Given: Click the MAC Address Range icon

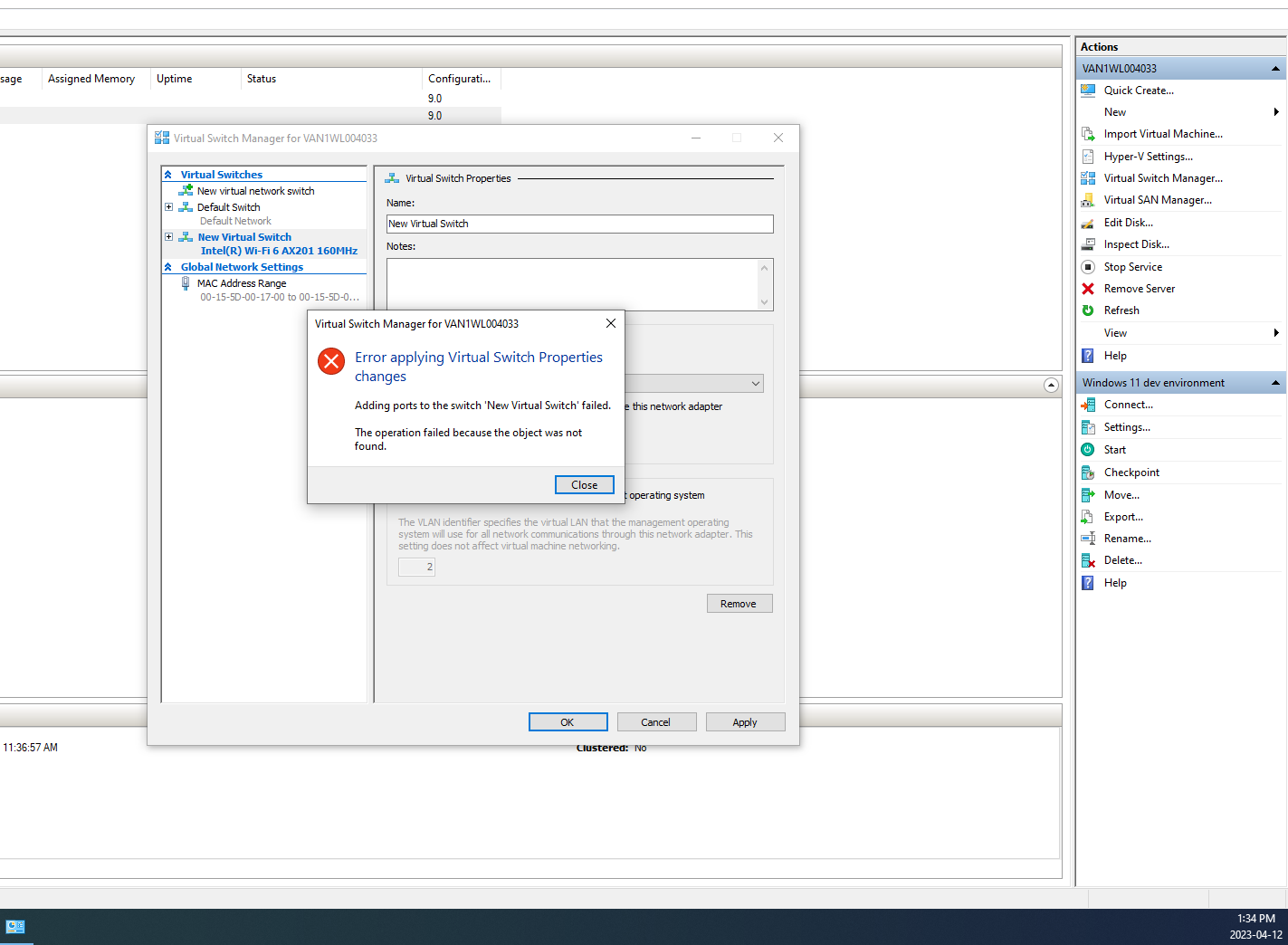Looking at the screenshot, I should point(186,283).
